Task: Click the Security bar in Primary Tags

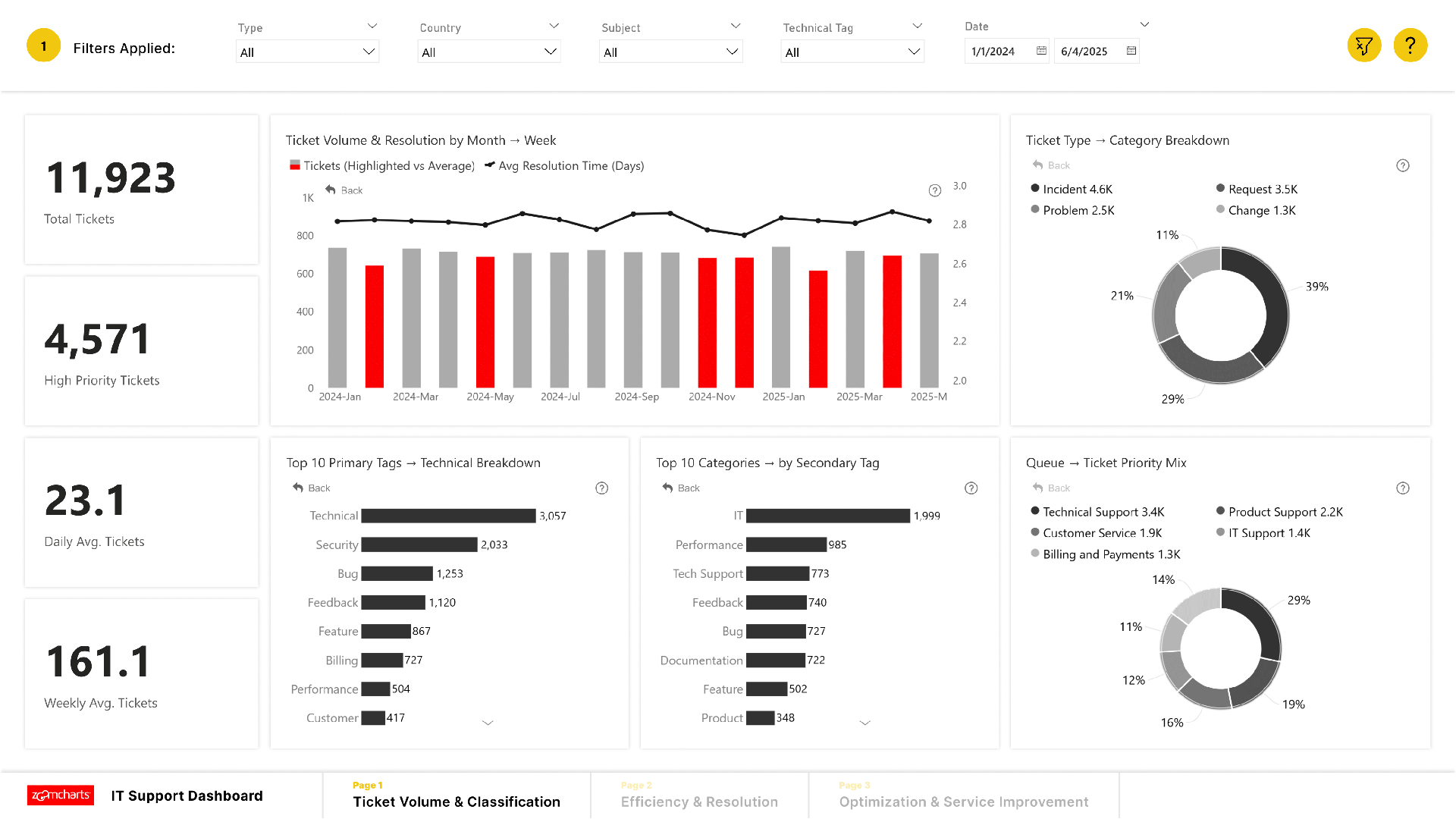Action: pyautogui.click(x=419, y=545)
